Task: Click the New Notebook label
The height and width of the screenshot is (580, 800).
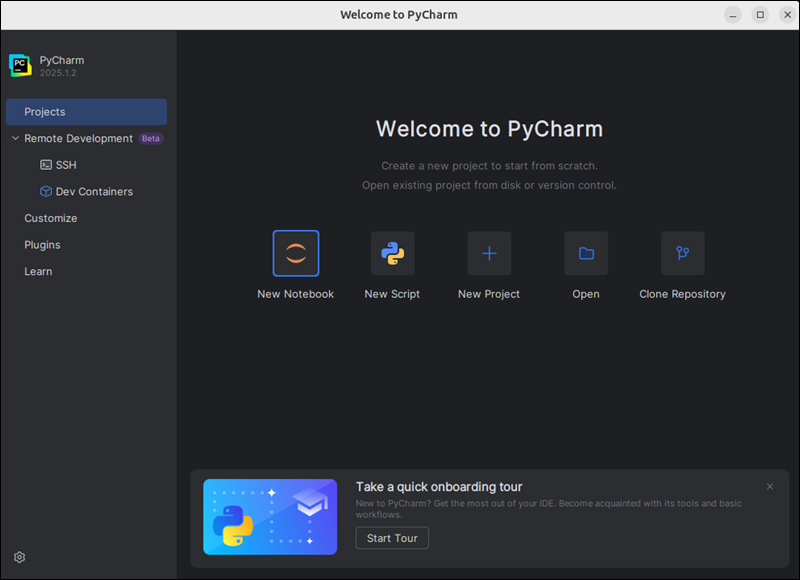Action: coord(296,294)
